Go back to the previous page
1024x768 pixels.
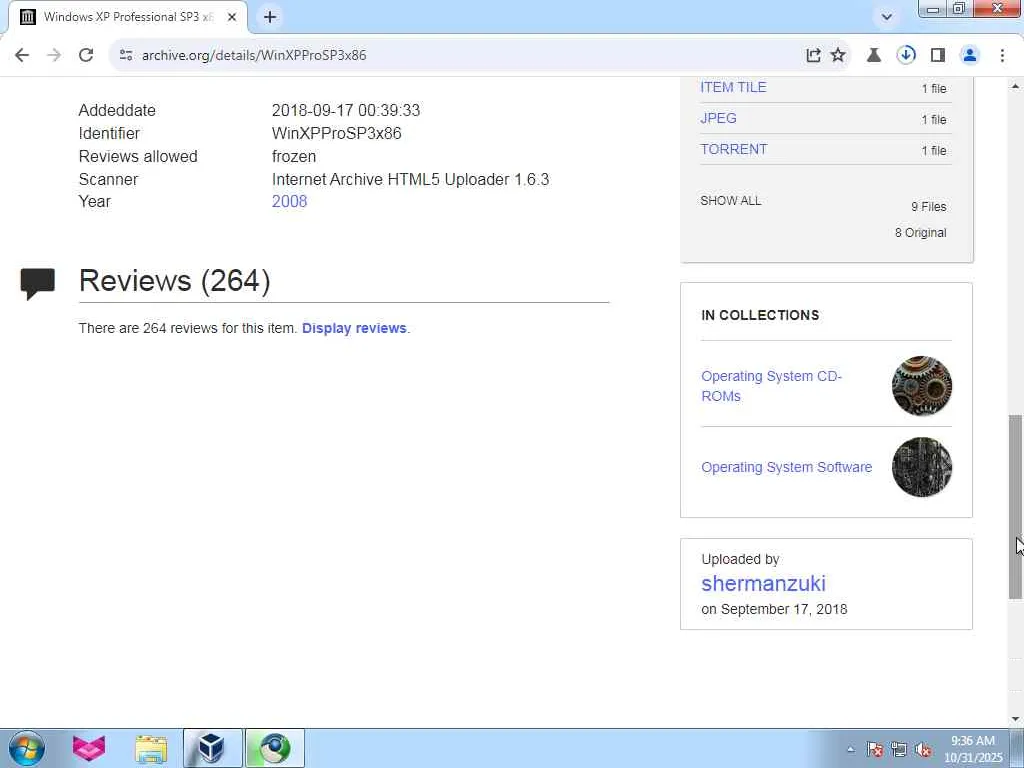click(x=22, y=56)
